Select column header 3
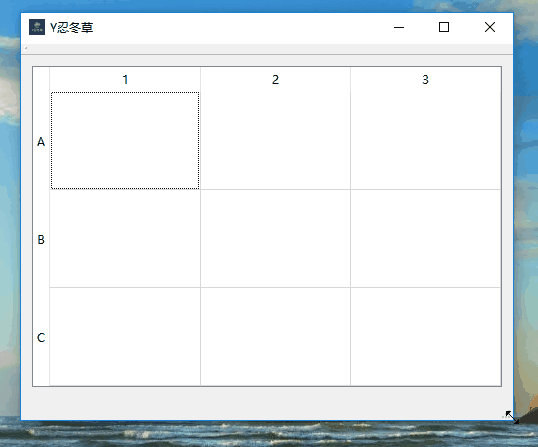This screenshot has width=538, height=447. pyautogui.click(x=425, y=79)
